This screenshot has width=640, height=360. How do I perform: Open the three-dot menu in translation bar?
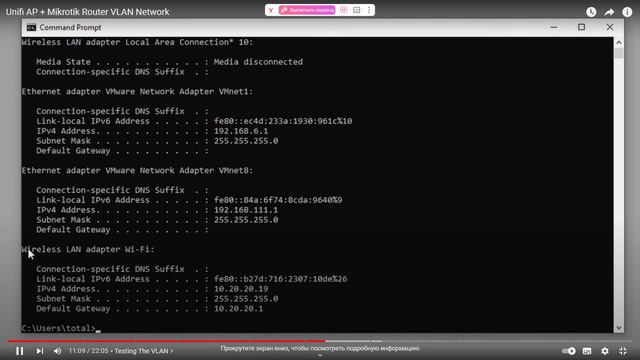click(x=369, y=10)
